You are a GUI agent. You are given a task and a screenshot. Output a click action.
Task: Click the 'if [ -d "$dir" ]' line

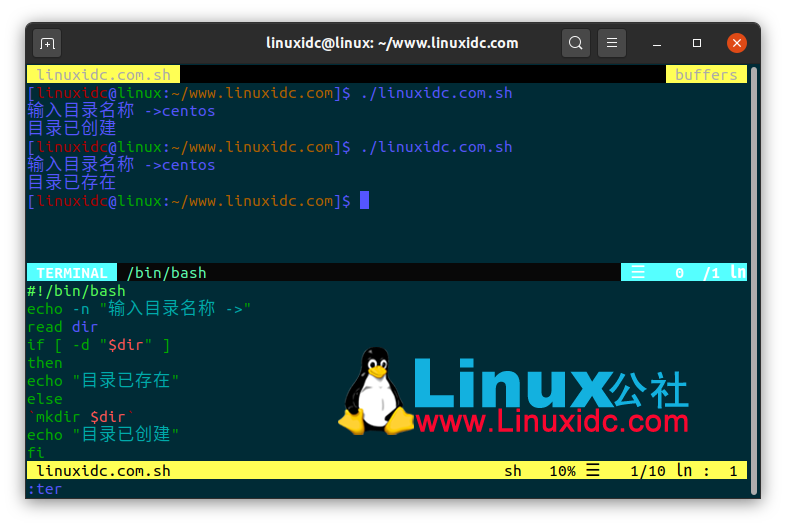(98, 345)
